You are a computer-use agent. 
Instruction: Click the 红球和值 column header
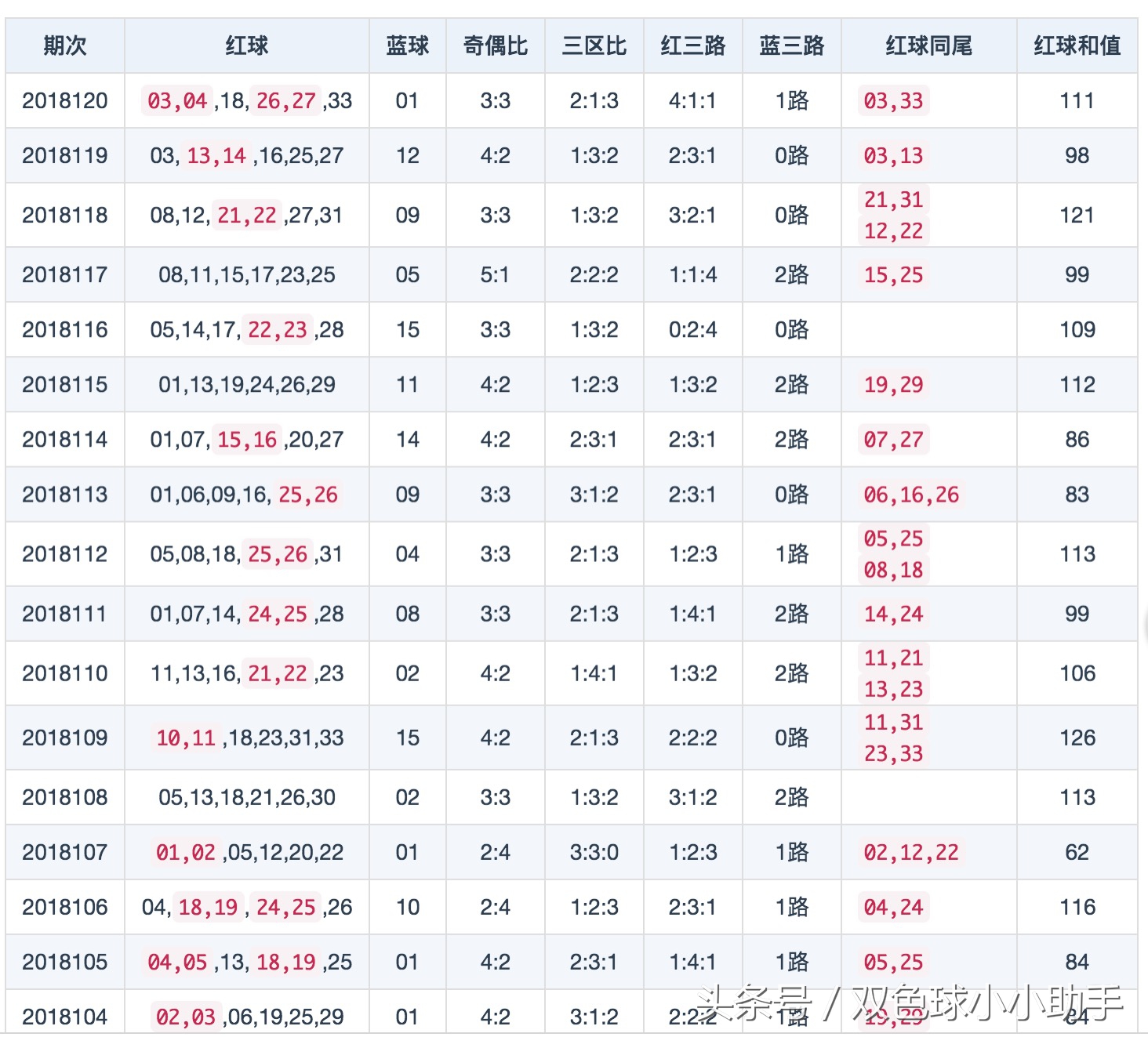click(1077, 46)
